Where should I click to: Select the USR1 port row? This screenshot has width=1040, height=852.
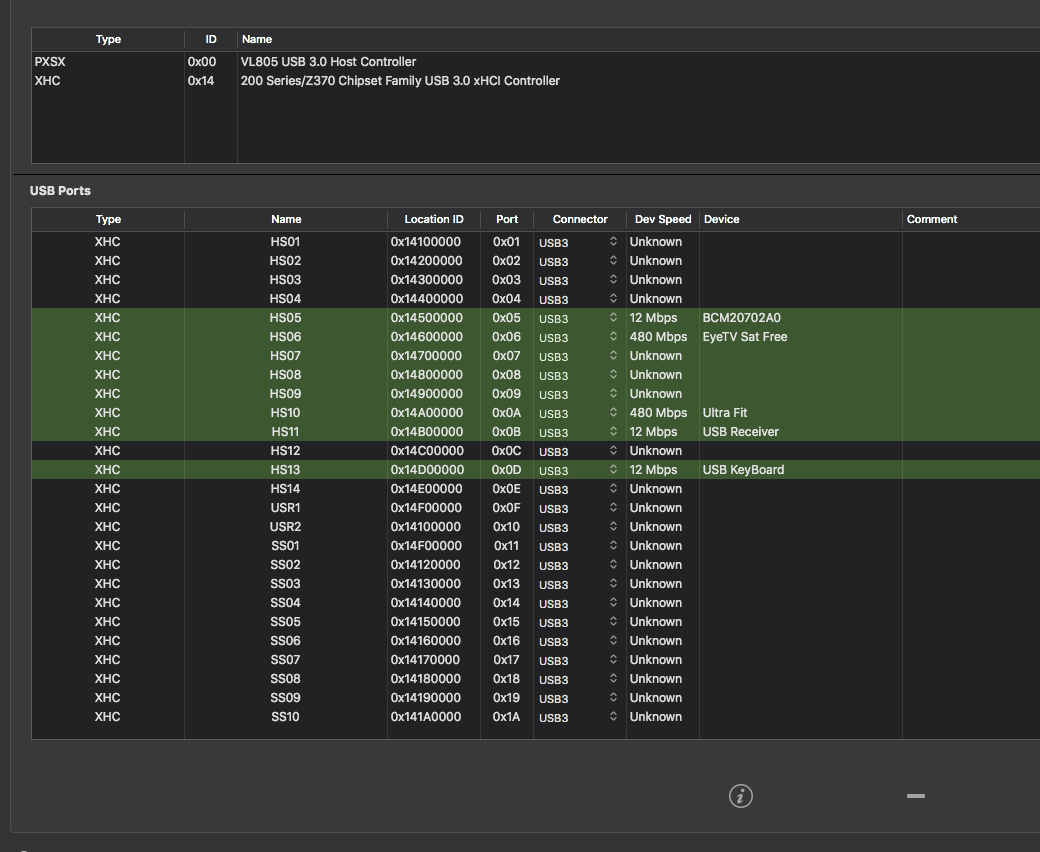pos(285,508)
